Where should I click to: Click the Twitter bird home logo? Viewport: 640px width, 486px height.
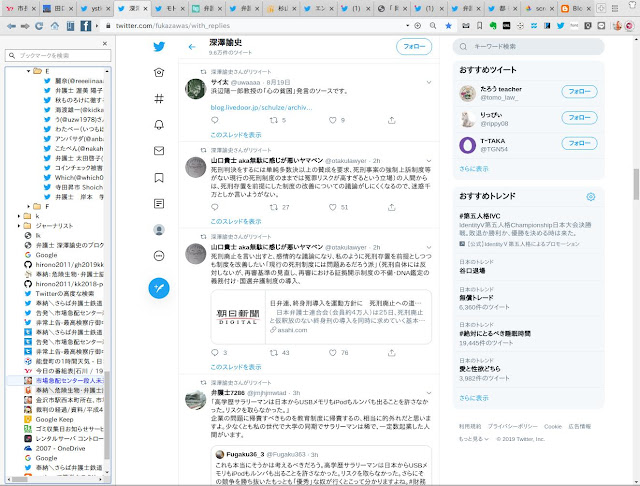coord(159,46)
